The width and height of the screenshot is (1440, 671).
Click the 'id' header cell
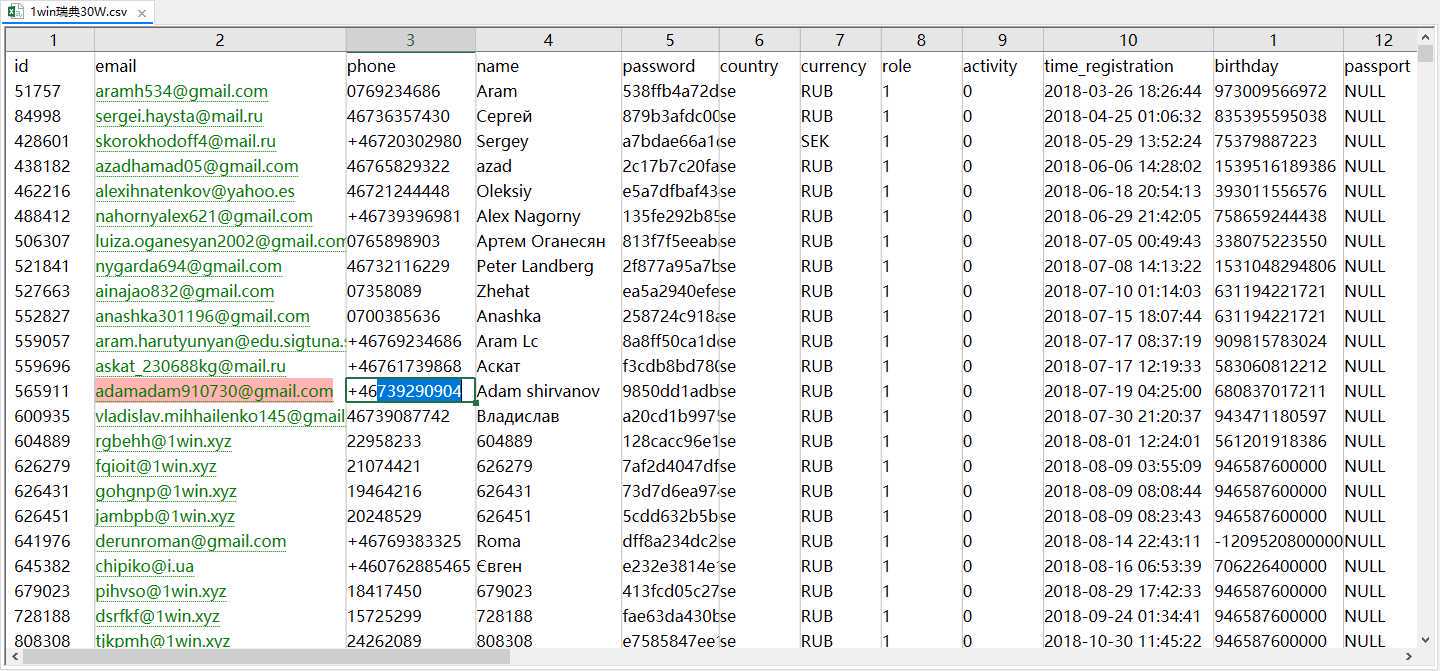click(52, 66)
